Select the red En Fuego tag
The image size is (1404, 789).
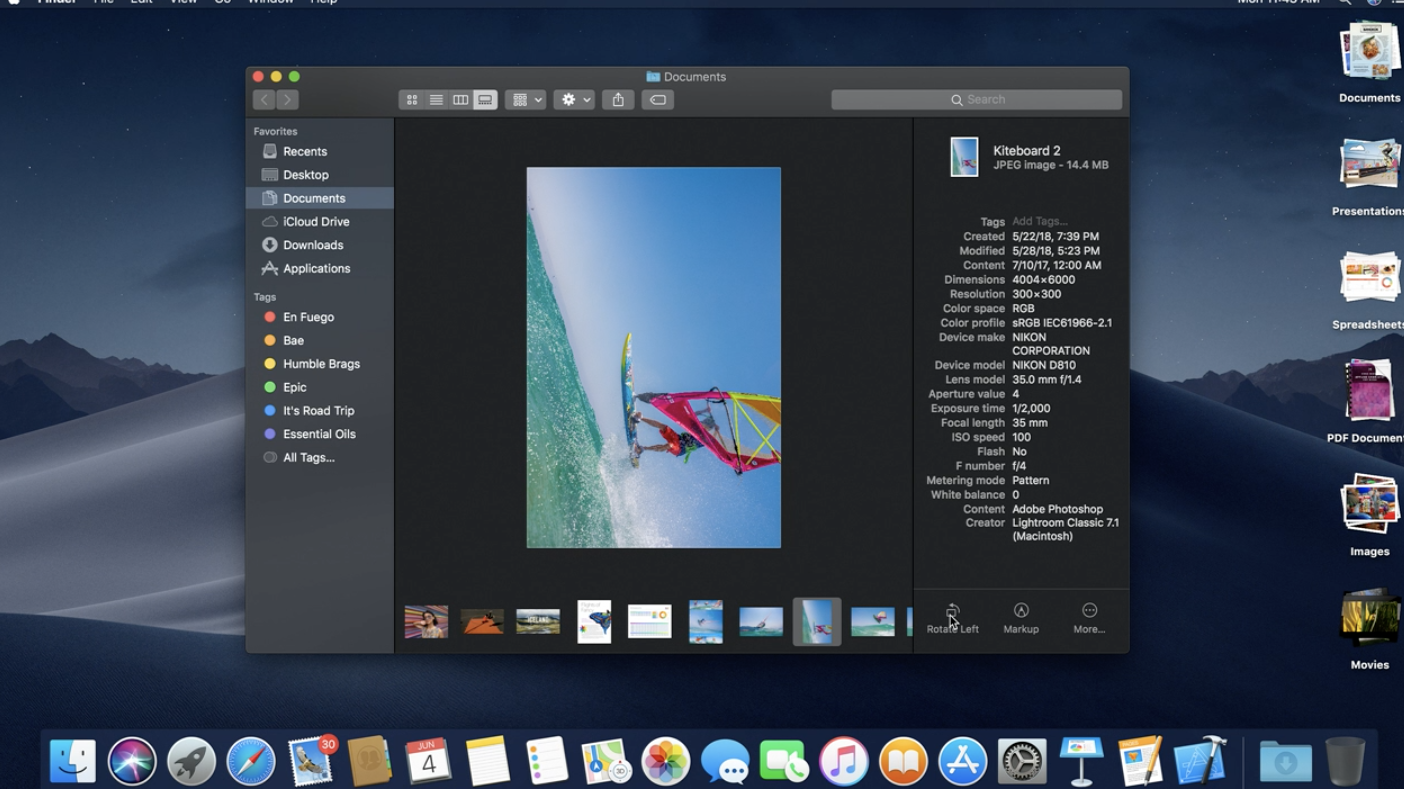point(319,317)
